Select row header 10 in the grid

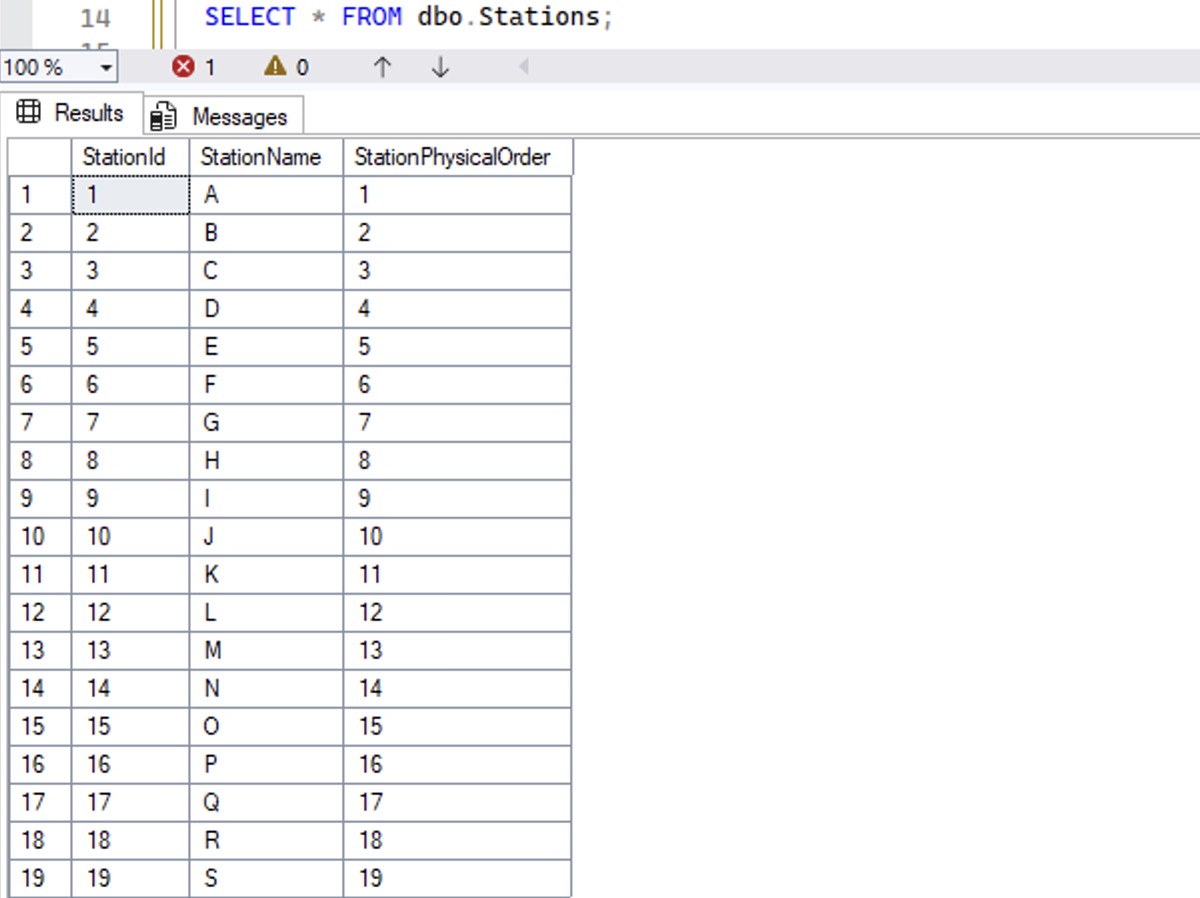pos(38,536)
